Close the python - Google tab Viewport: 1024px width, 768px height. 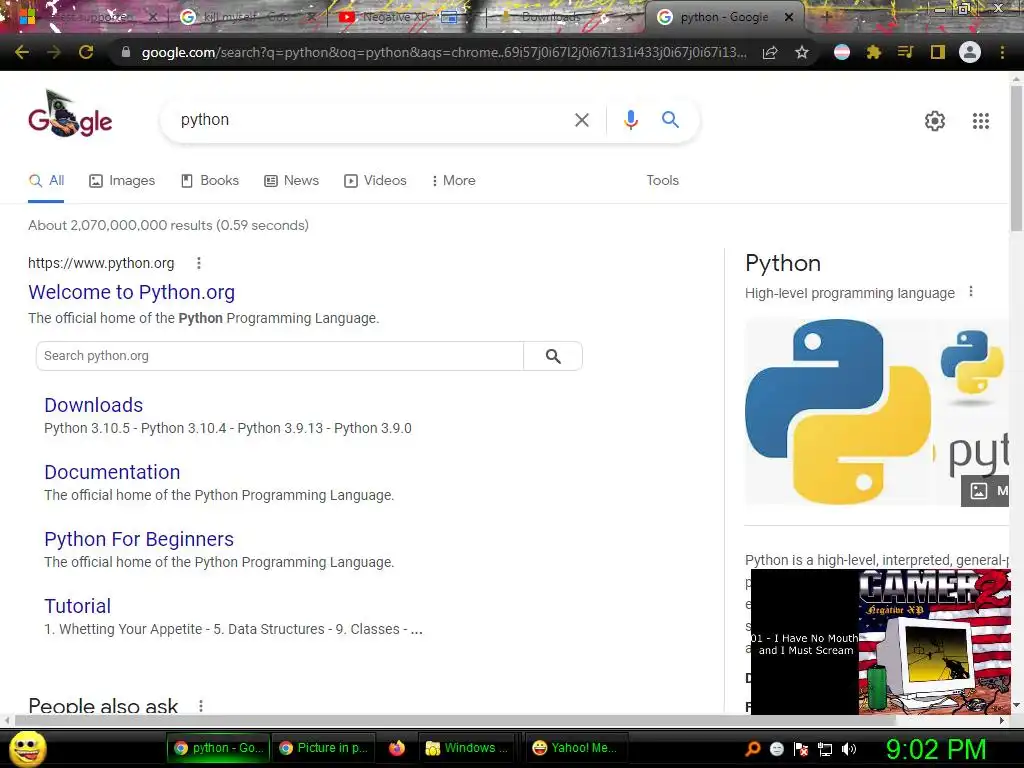tap(789, 18)
